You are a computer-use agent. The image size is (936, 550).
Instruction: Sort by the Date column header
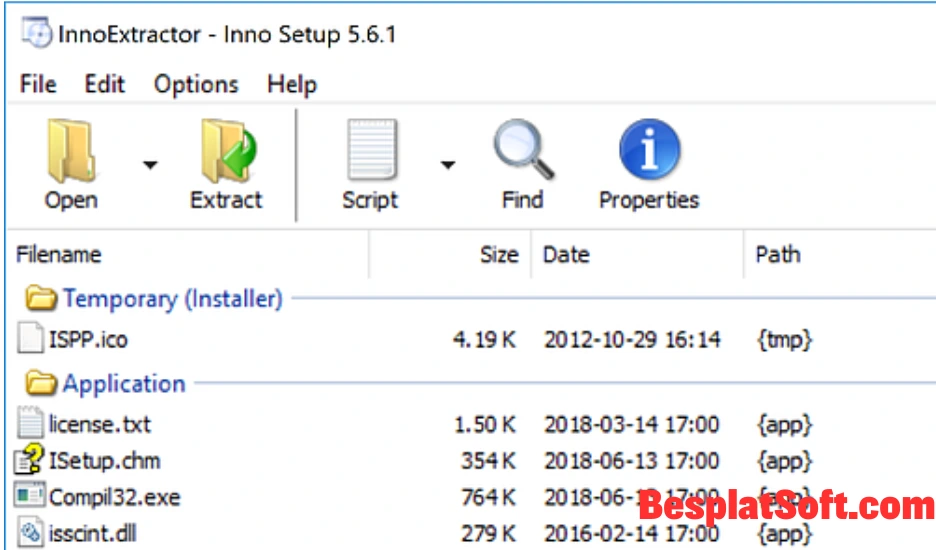[x=566, y=254]
